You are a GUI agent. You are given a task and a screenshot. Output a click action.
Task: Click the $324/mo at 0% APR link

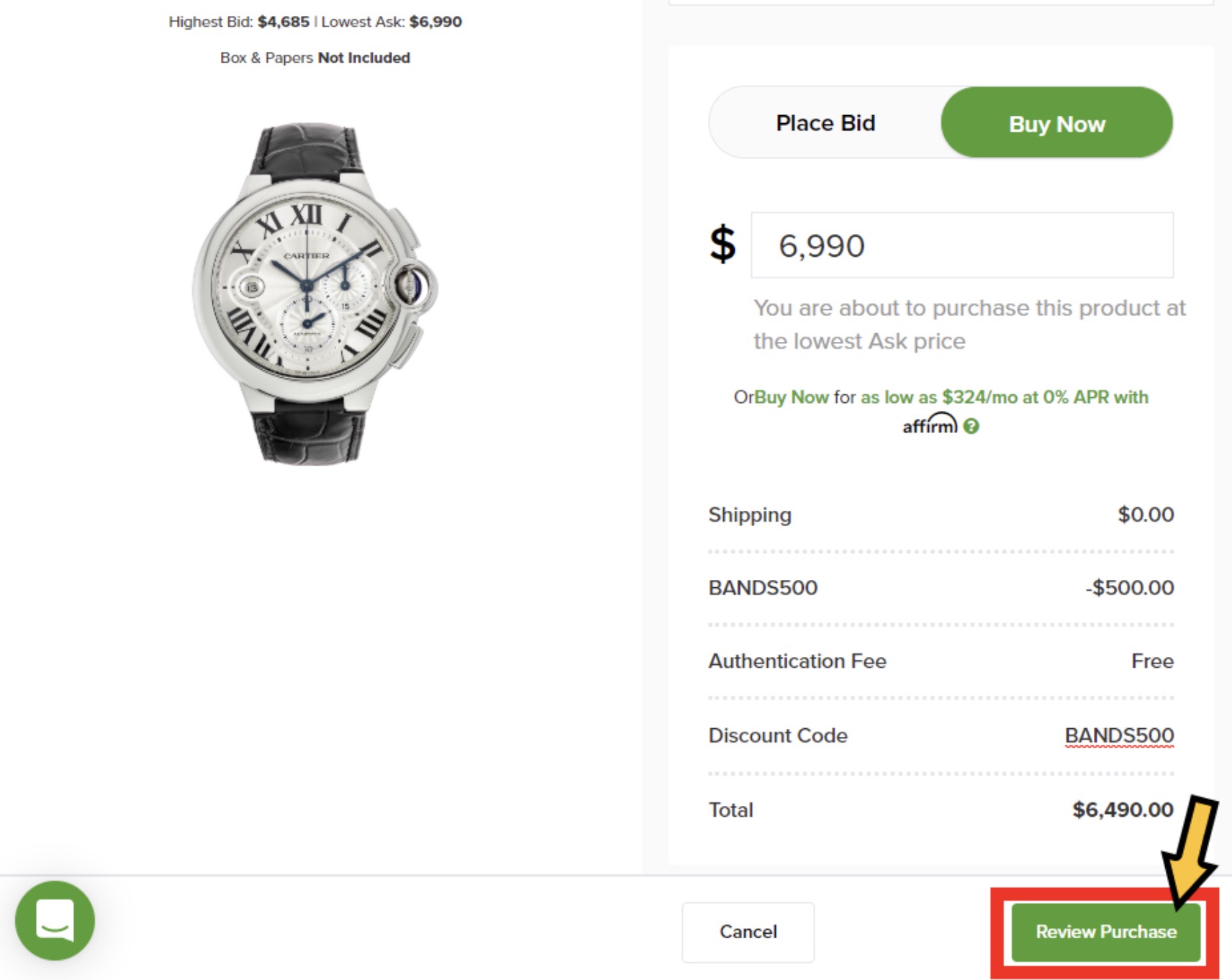point(1005,397)
